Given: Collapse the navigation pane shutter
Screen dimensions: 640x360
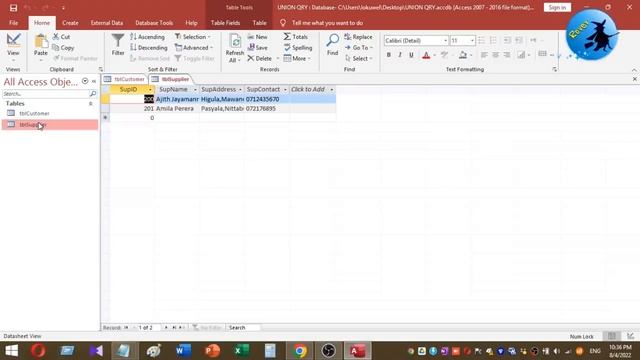Looking at the screenshot, I should click(94, 81).
